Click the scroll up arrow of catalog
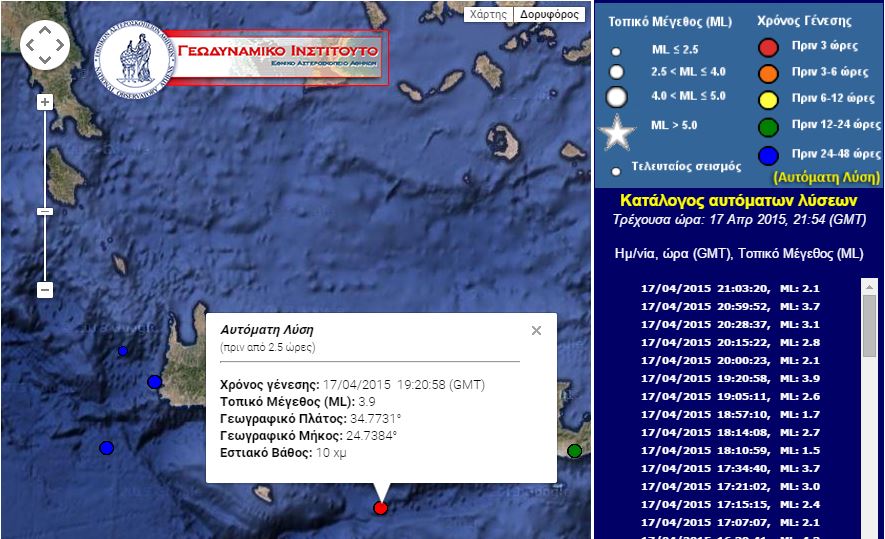Screen dimensions: 885x539 pyautogui.click(x=869, y=285)
